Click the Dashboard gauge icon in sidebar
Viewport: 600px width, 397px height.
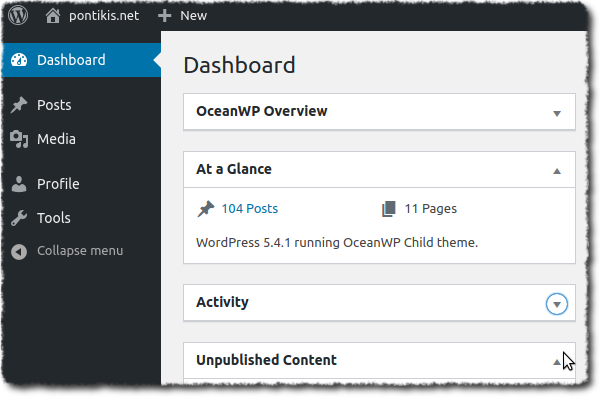coord(19,60)
